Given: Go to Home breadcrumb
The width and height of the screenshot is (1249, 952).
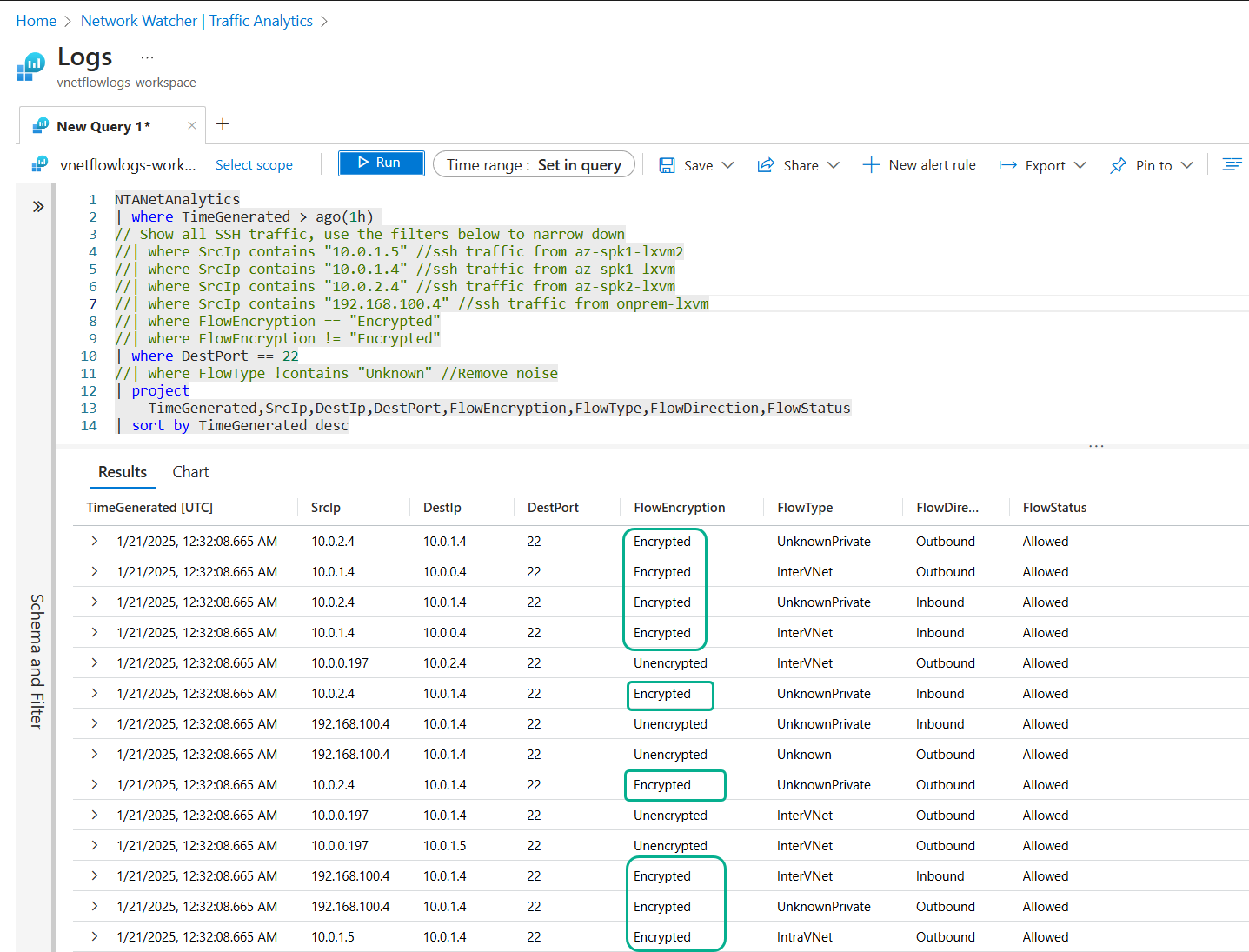Looking at the screenshot, I should click(x=37, y=21).
